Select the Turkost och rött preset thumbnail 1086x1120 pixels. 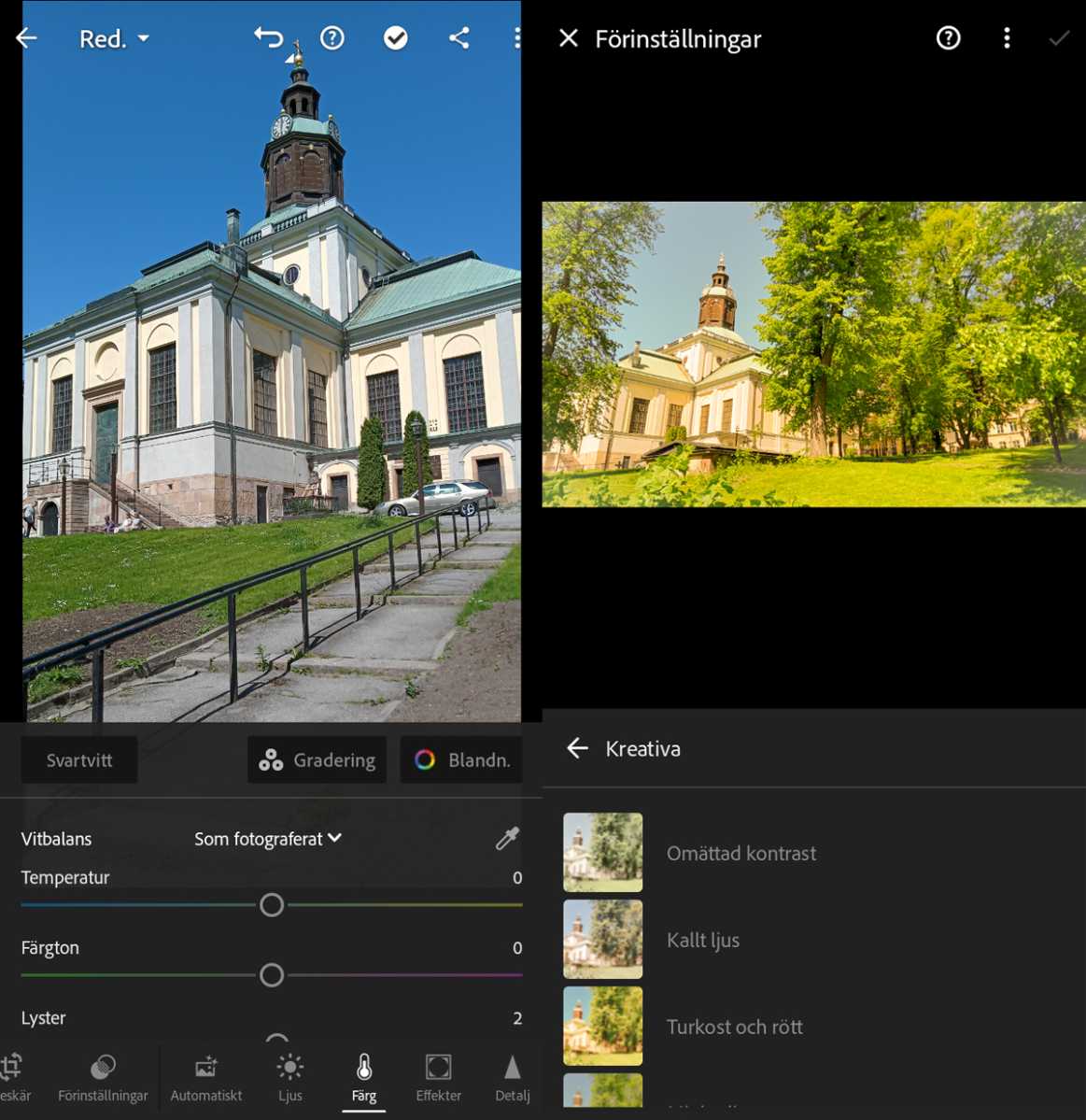point(602,1026)
